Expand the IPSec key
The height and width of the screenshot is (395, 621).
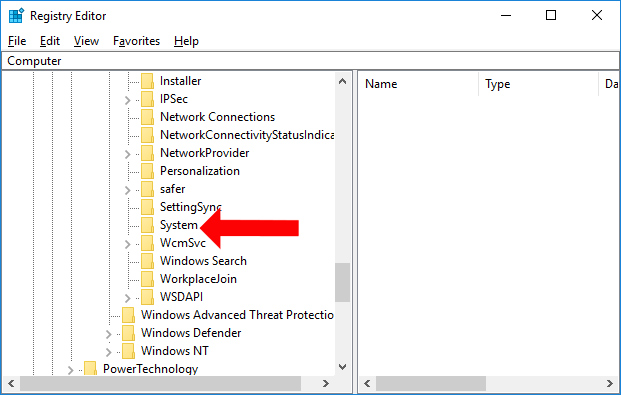point(128,100)
